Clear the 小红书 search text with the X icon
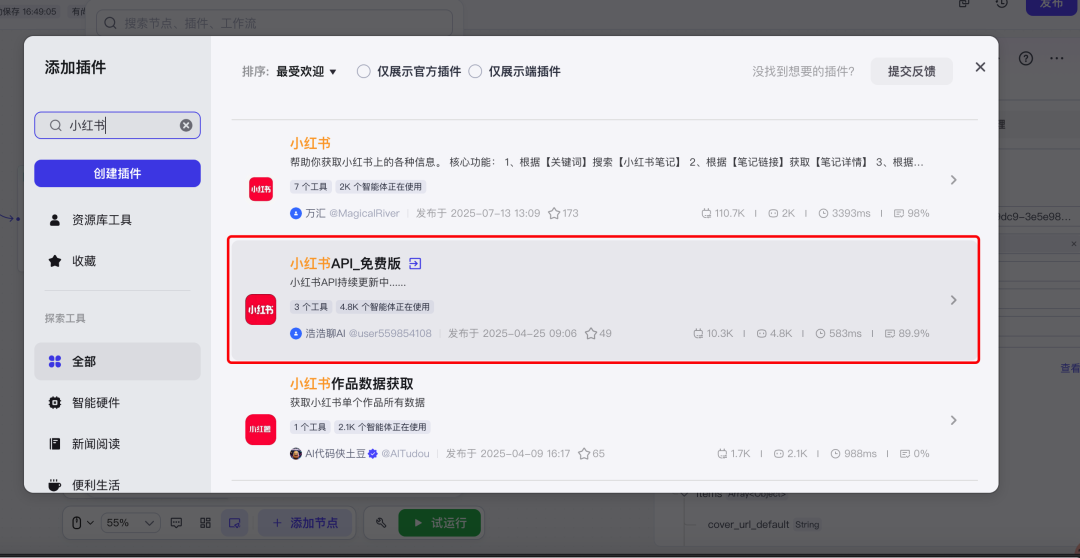This screenshot has height=558, width=1080. click(186, 125)
